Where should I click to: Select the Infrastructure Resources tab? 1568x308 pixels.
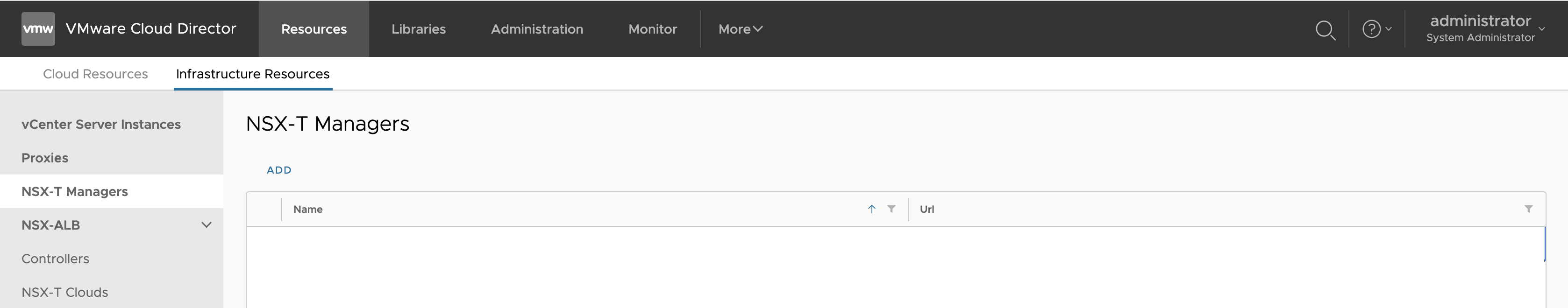[x=253, y=74]
